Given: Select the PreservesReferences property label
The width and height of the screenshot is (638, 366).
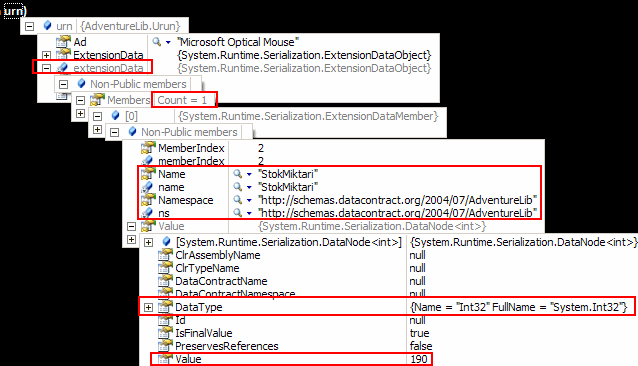Looking at the screenshot, I should tap(227, 346).
